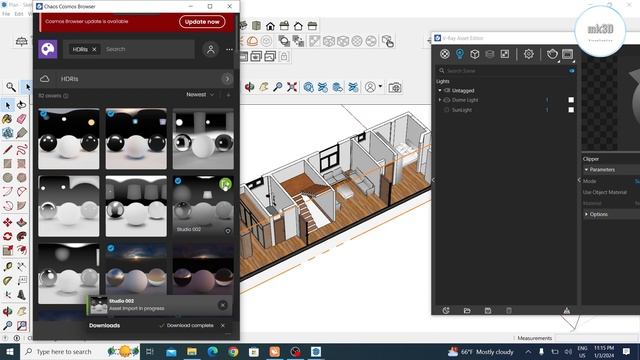Dismiss Studio 002 import notification

tap(223, 305)
